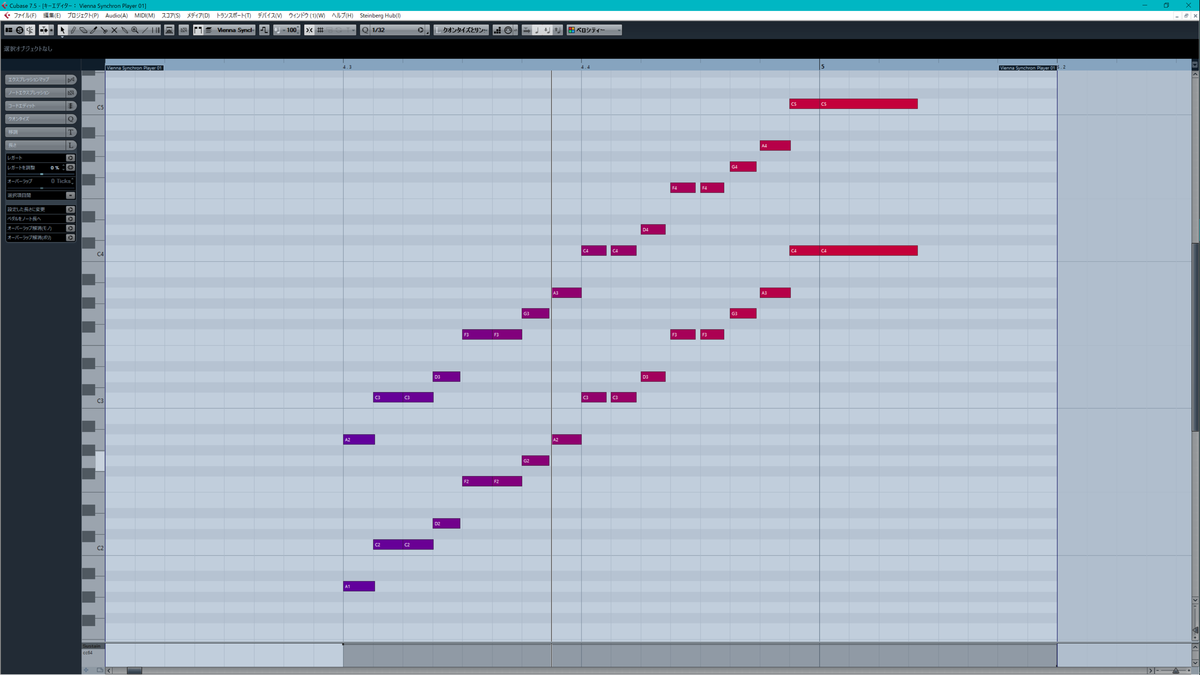Apply ペダルをノート長へ function button
The image size is (1200, 675).
click(x=71, y=219)
